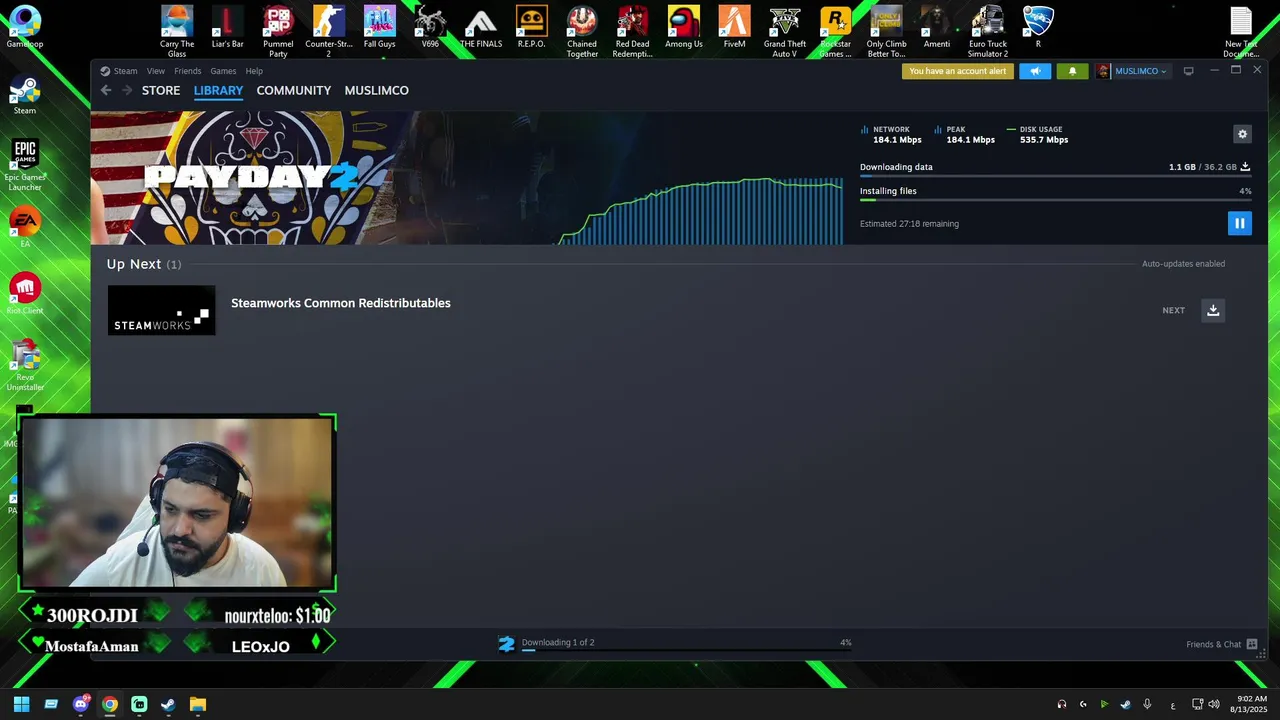Open Among Us desktop shortcut

683,28
